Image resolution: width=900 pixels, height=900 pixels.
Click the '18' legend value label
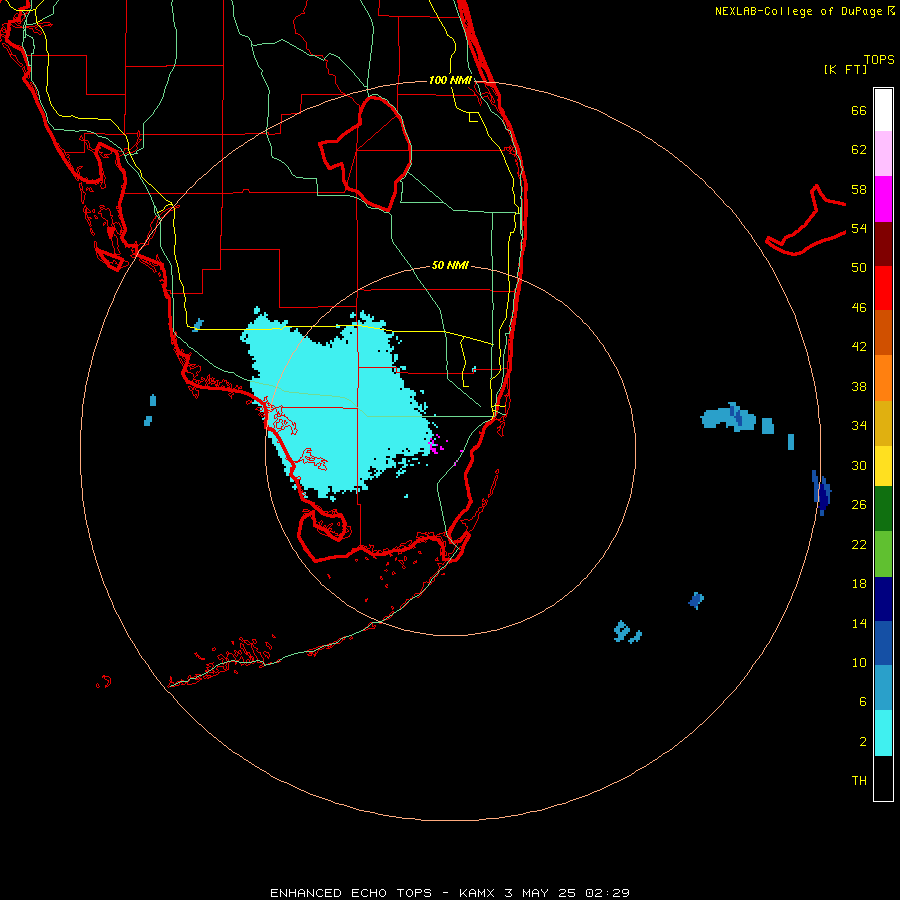point(859,584)
